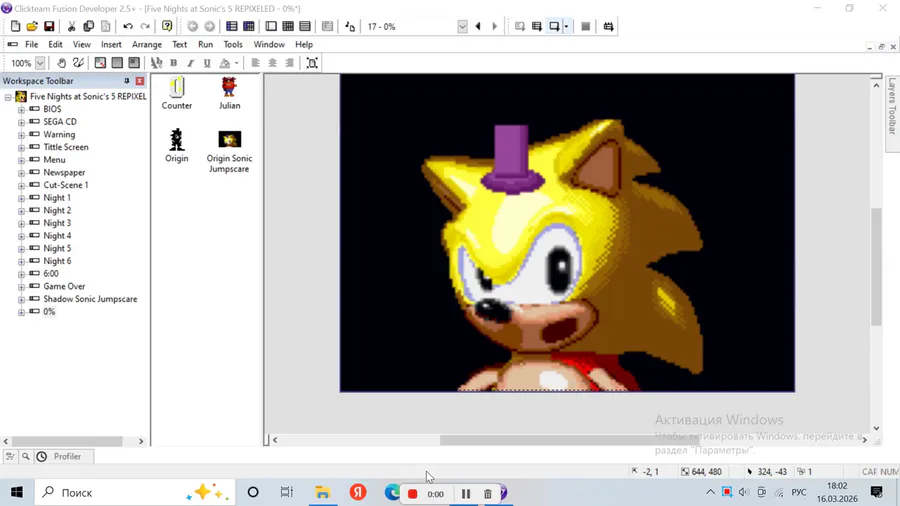Expand the Game Over frame node

click(x=21, y=287)
